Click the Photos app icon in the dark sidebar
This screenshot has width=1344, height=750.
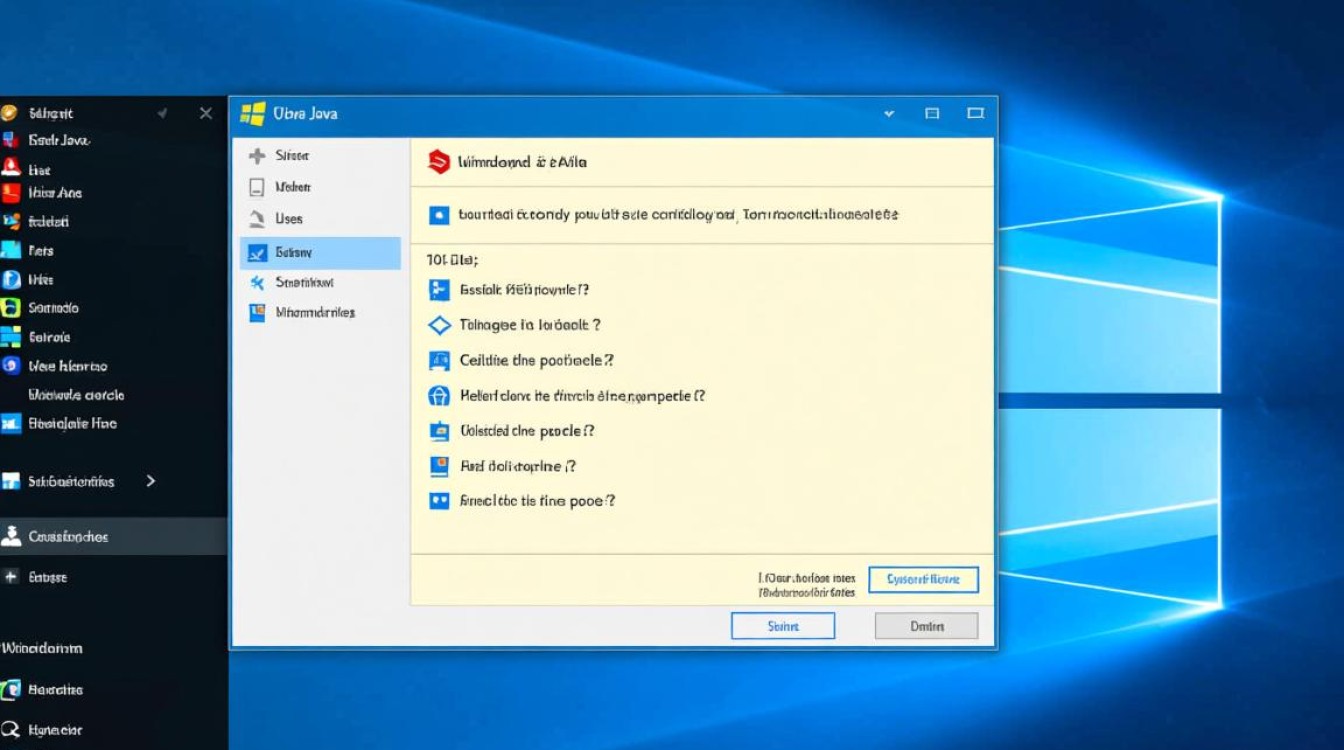(12, 250)
